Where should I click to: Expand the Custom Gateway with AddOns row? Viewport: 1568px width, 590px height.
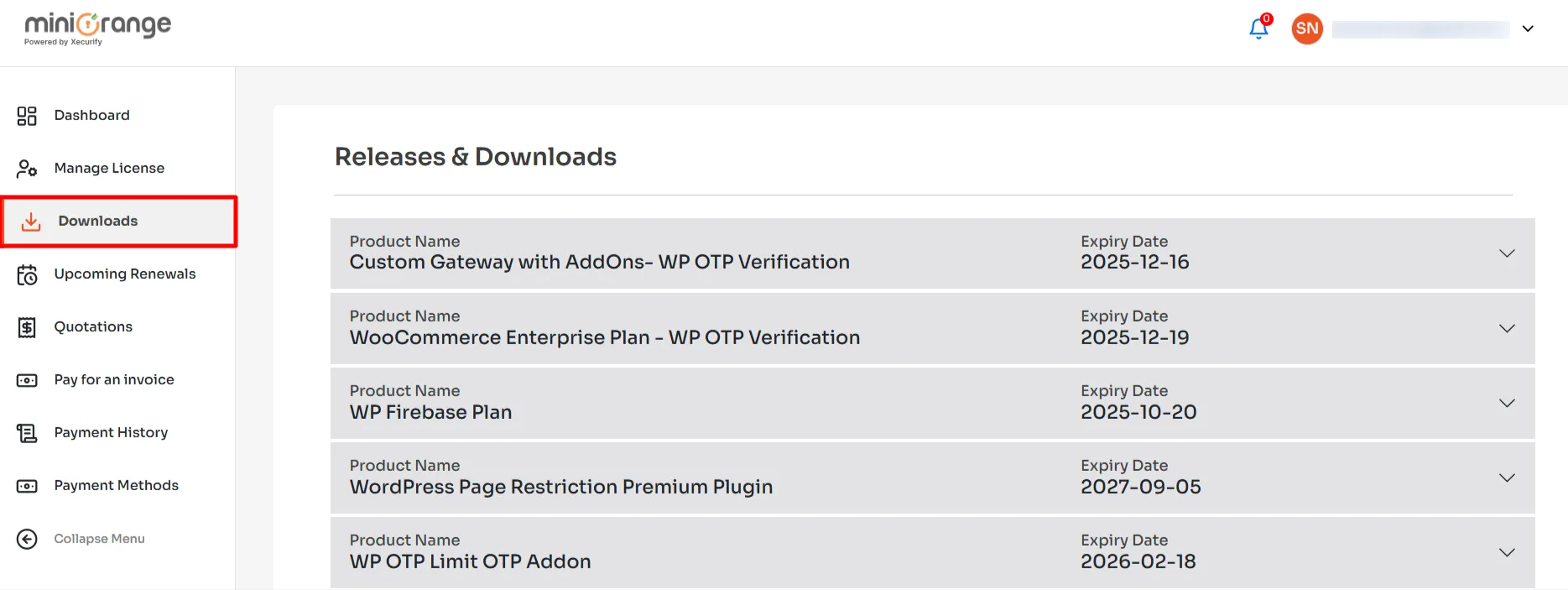click(x=1507, y=253)
